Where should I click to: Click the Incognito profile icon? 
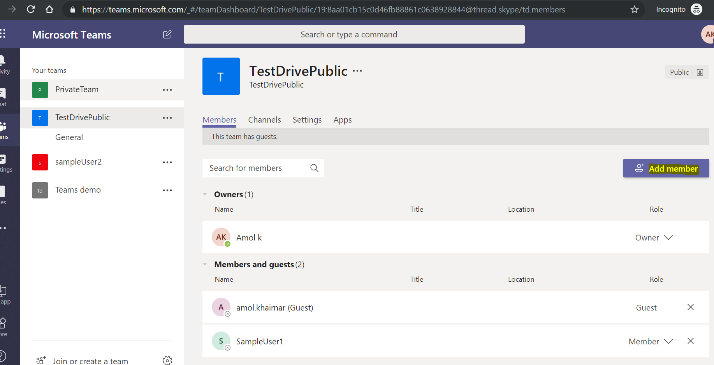(x=696, y=9)
